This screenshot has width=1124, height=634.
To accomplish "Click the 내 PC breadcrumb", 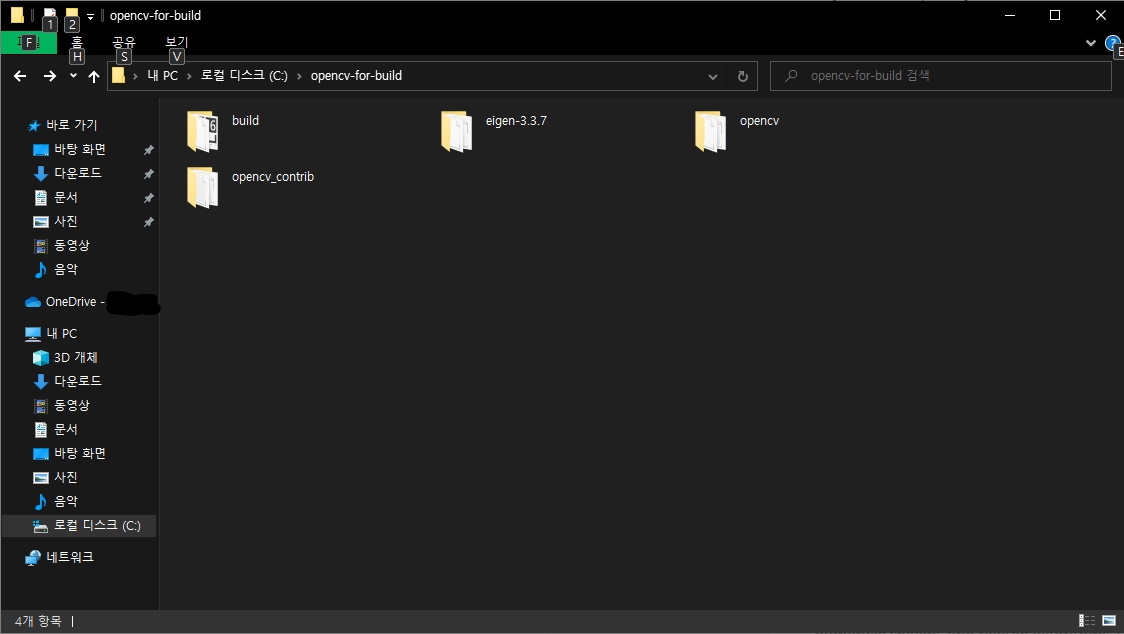I will click(x=163, y=75).
